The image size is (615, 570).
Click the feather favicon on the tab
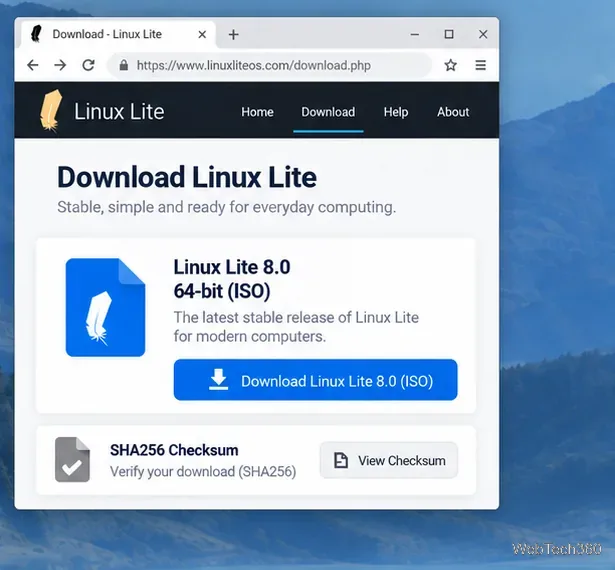36,34
